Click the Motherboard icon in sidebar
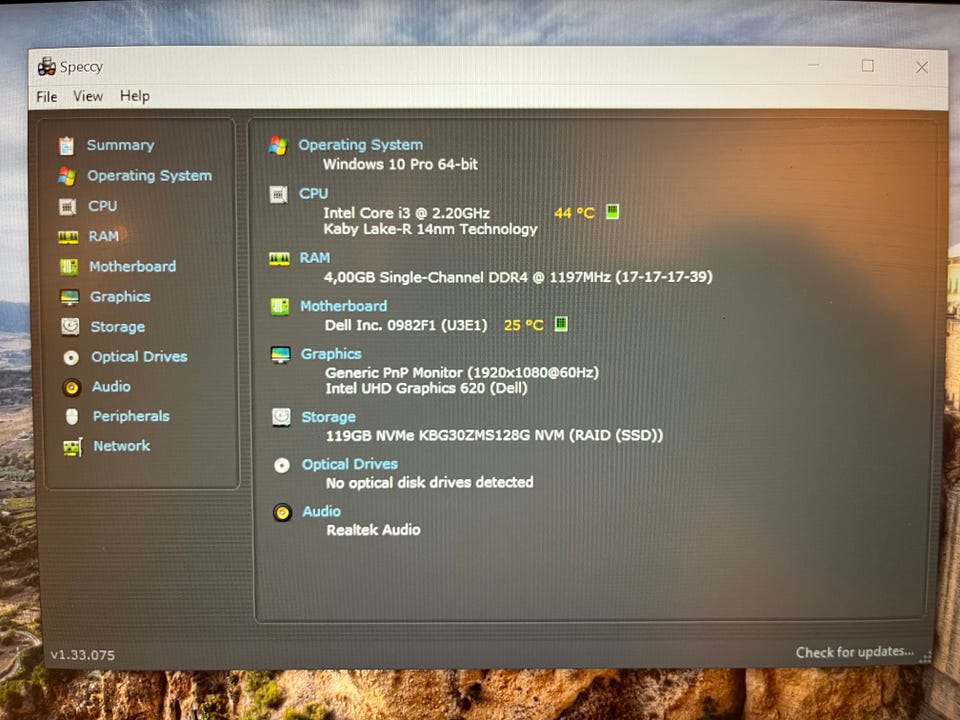Screen dimensions: 960x720 point(69,267)
